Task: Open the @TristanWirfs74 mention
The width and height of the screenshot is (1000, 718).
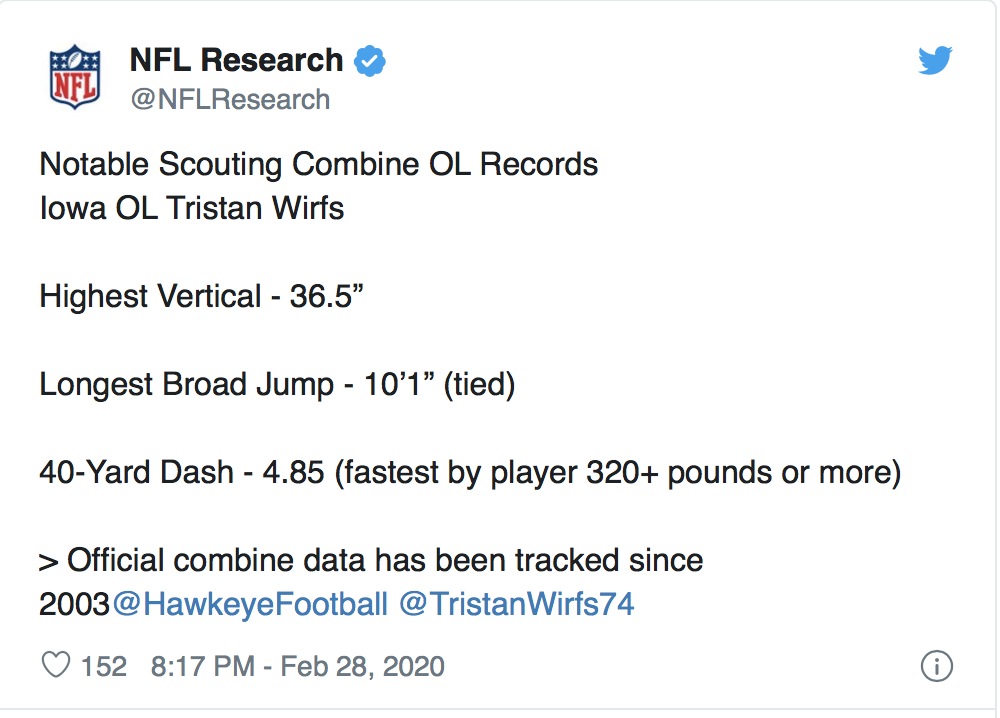Action: click(517, 604)
